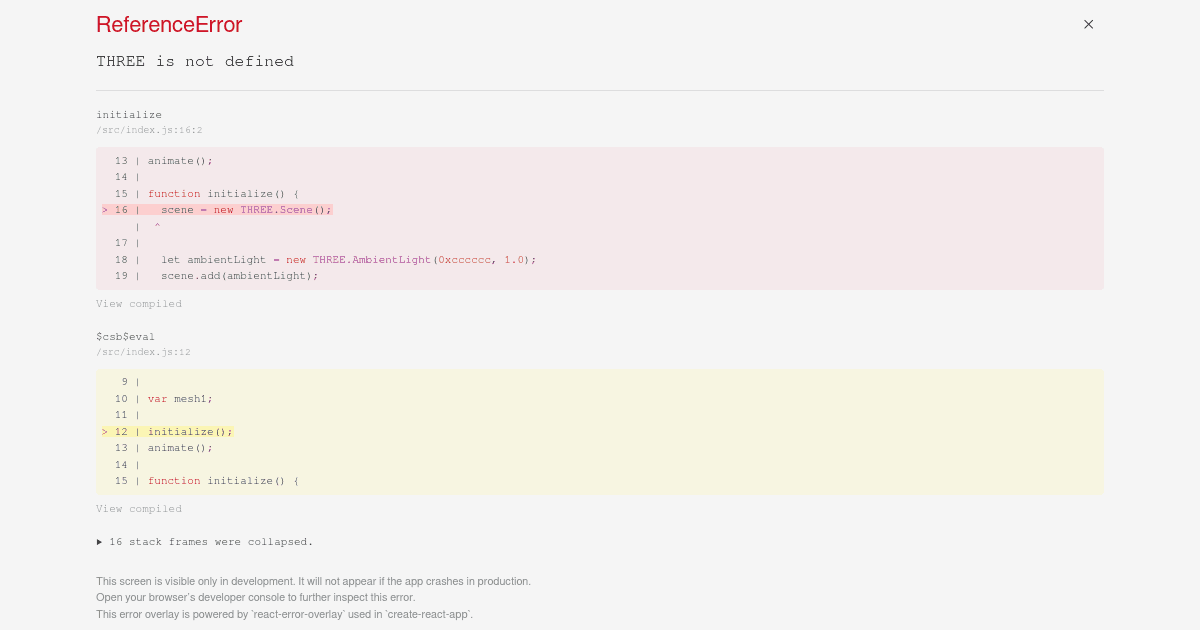Click the caret marker under THREE.Scene

click(x=157, y=226)
